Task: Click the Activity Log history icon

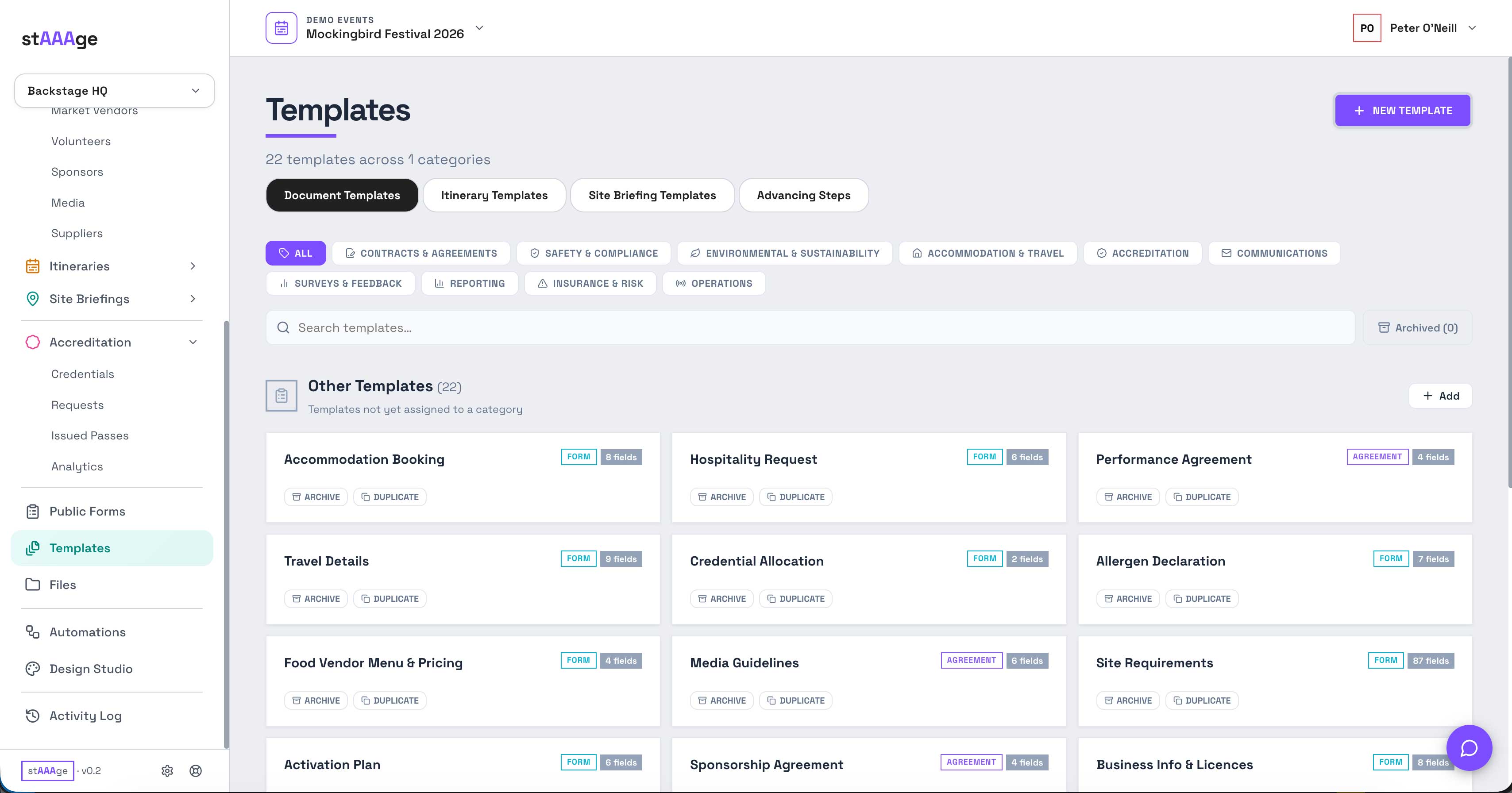Action: (33, 716)
